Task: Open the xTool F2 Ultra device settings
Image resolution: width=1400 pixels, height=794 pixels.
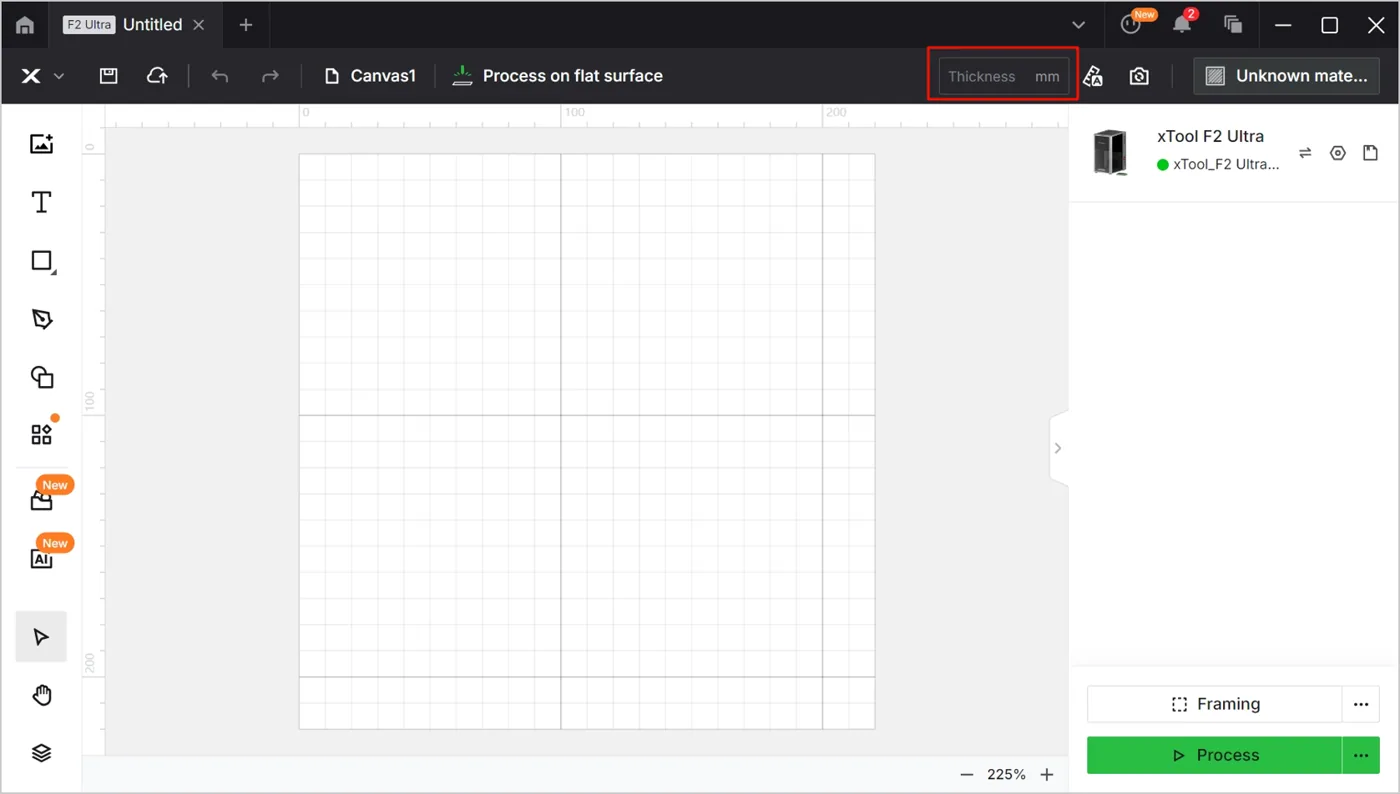Action: [1338, 153]
